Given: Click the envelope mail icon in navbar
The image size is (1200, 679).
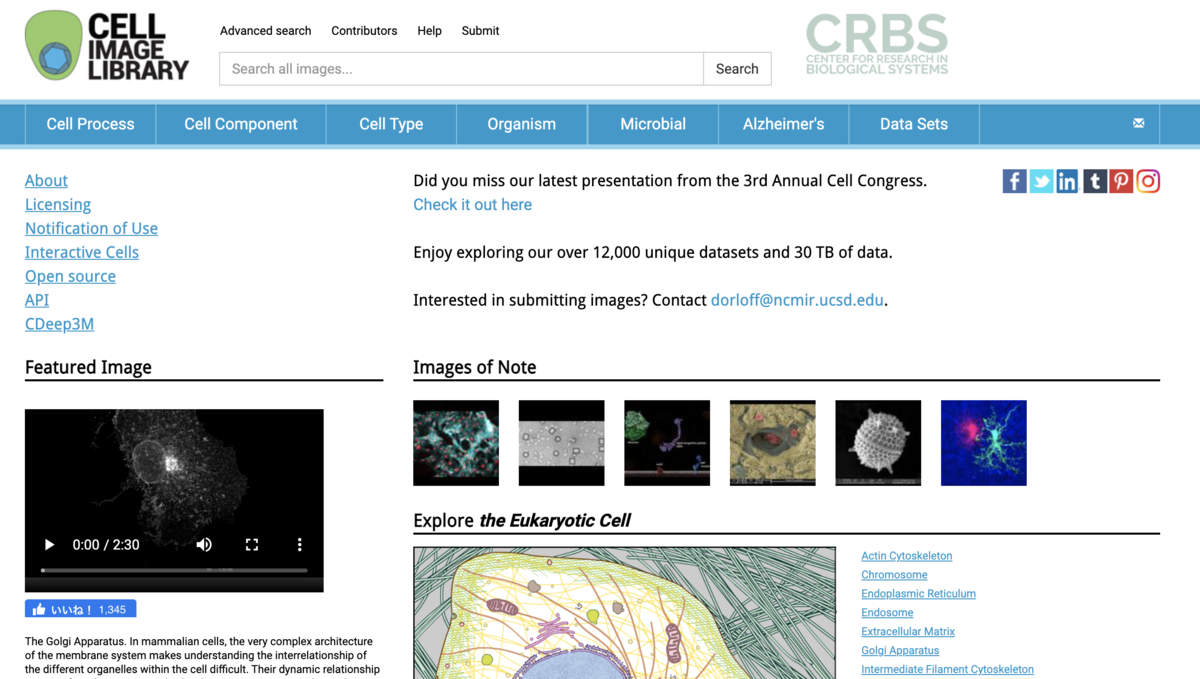Looking at the screenshot, I should (x=1138, y=123).
